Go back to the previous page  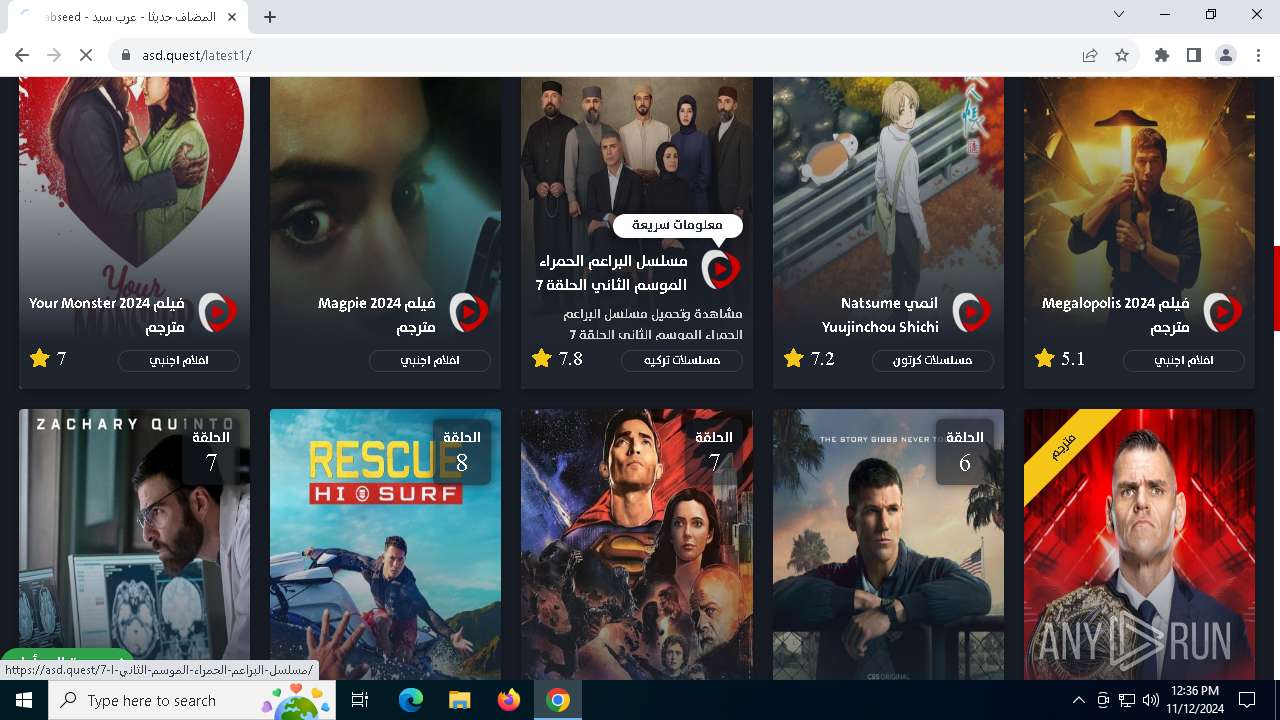coord(22,55)
